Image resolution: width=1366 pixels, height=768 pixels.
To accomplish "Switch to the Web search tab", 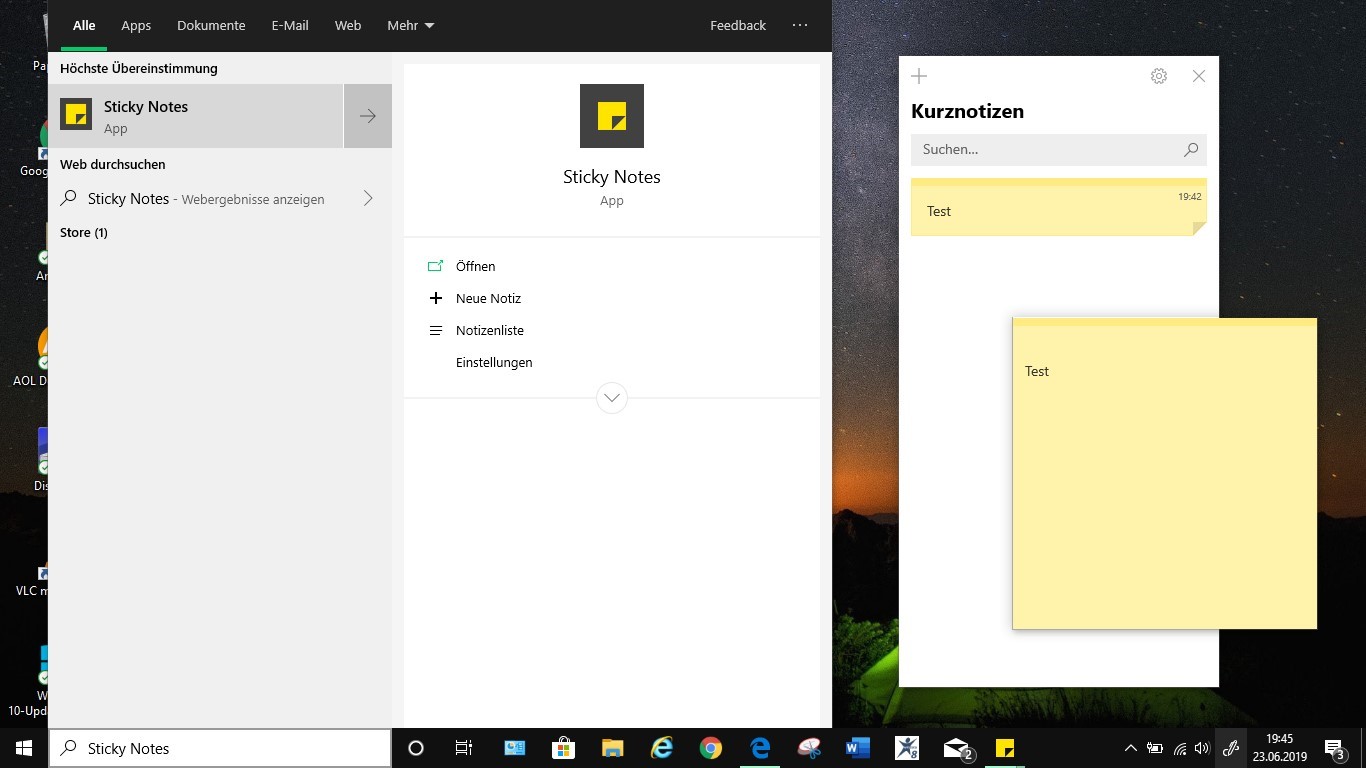I will click(x=348, y=25).
